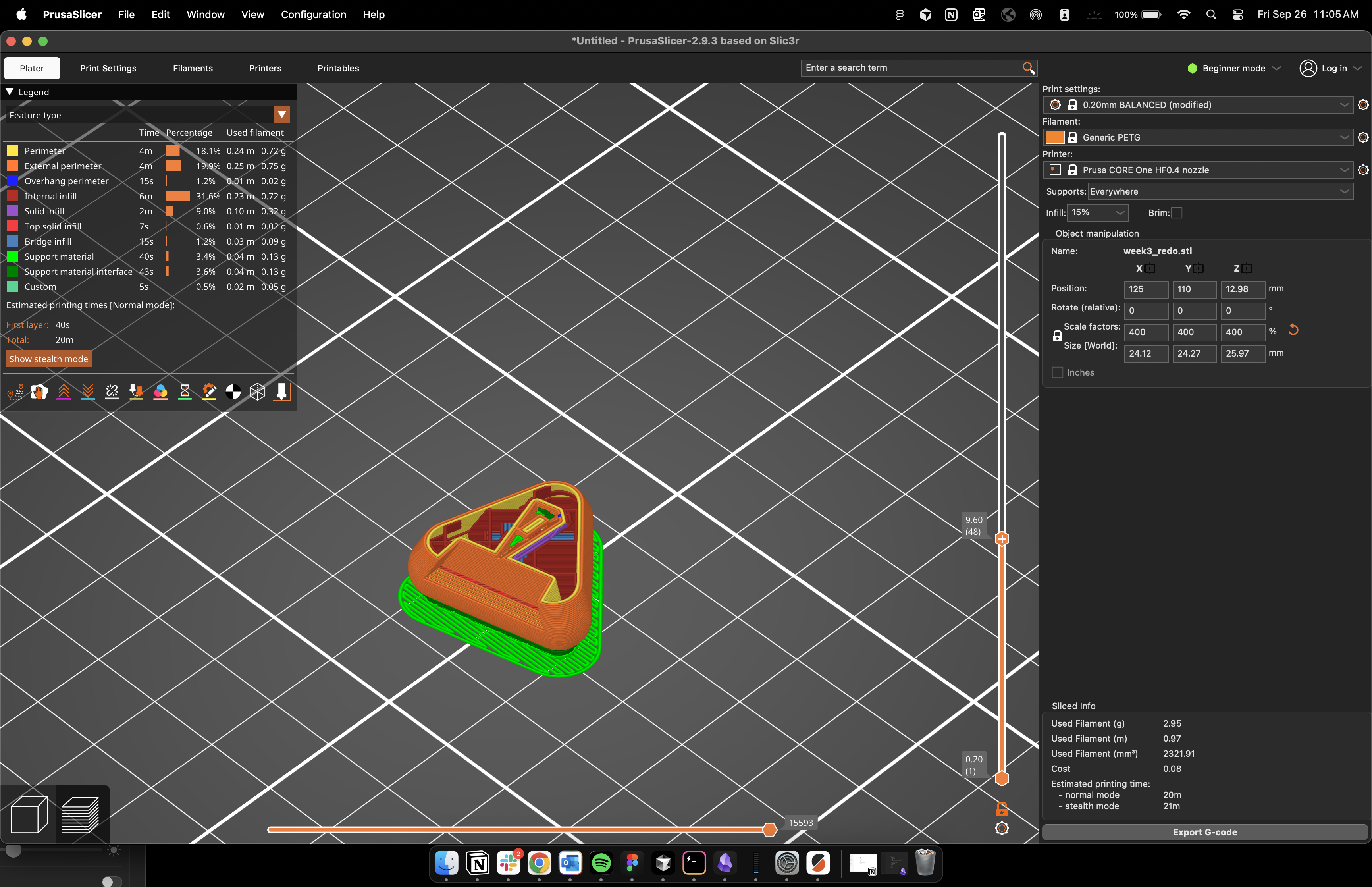Toggle the scale factors lock icon

pos(1057,336)
